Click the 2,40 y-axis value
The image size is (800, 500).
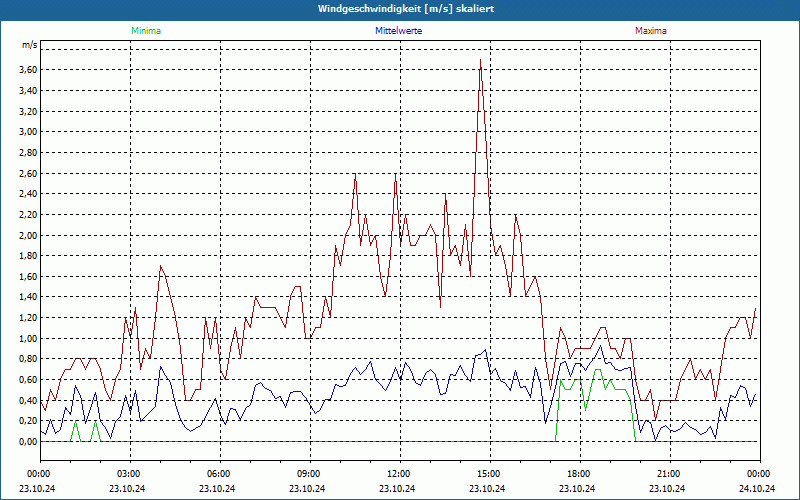click(28, 194)
